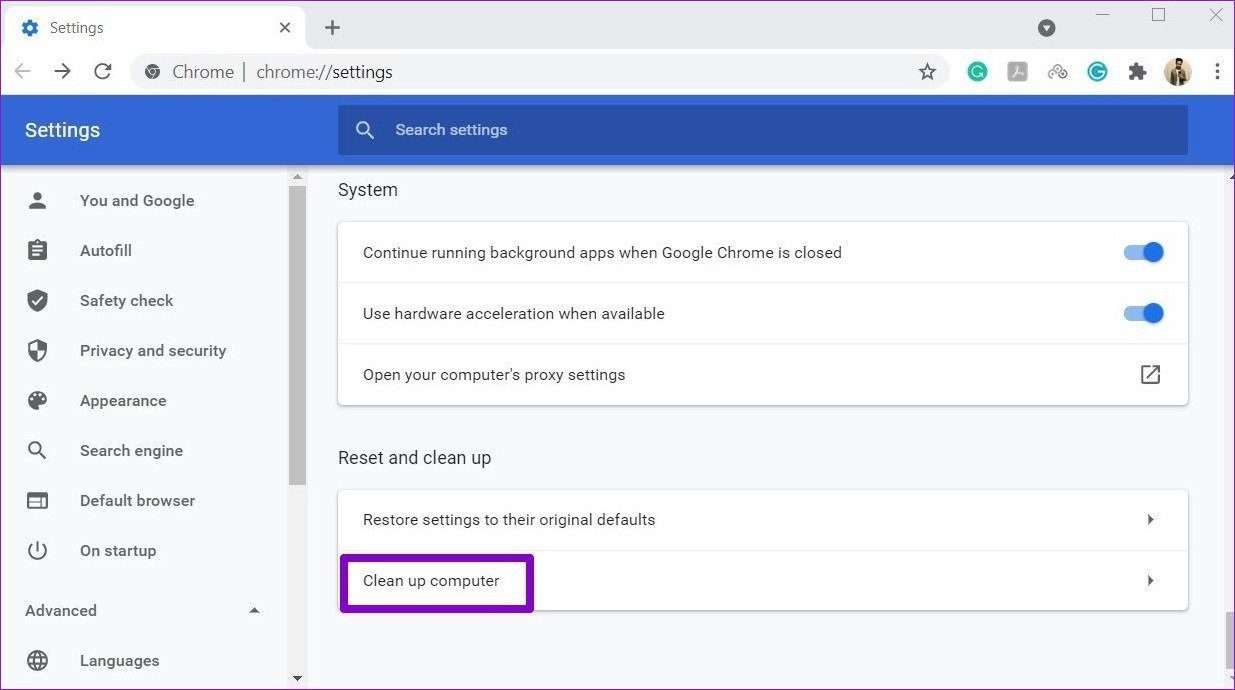Close the Settings tab

tap(285, 28)
